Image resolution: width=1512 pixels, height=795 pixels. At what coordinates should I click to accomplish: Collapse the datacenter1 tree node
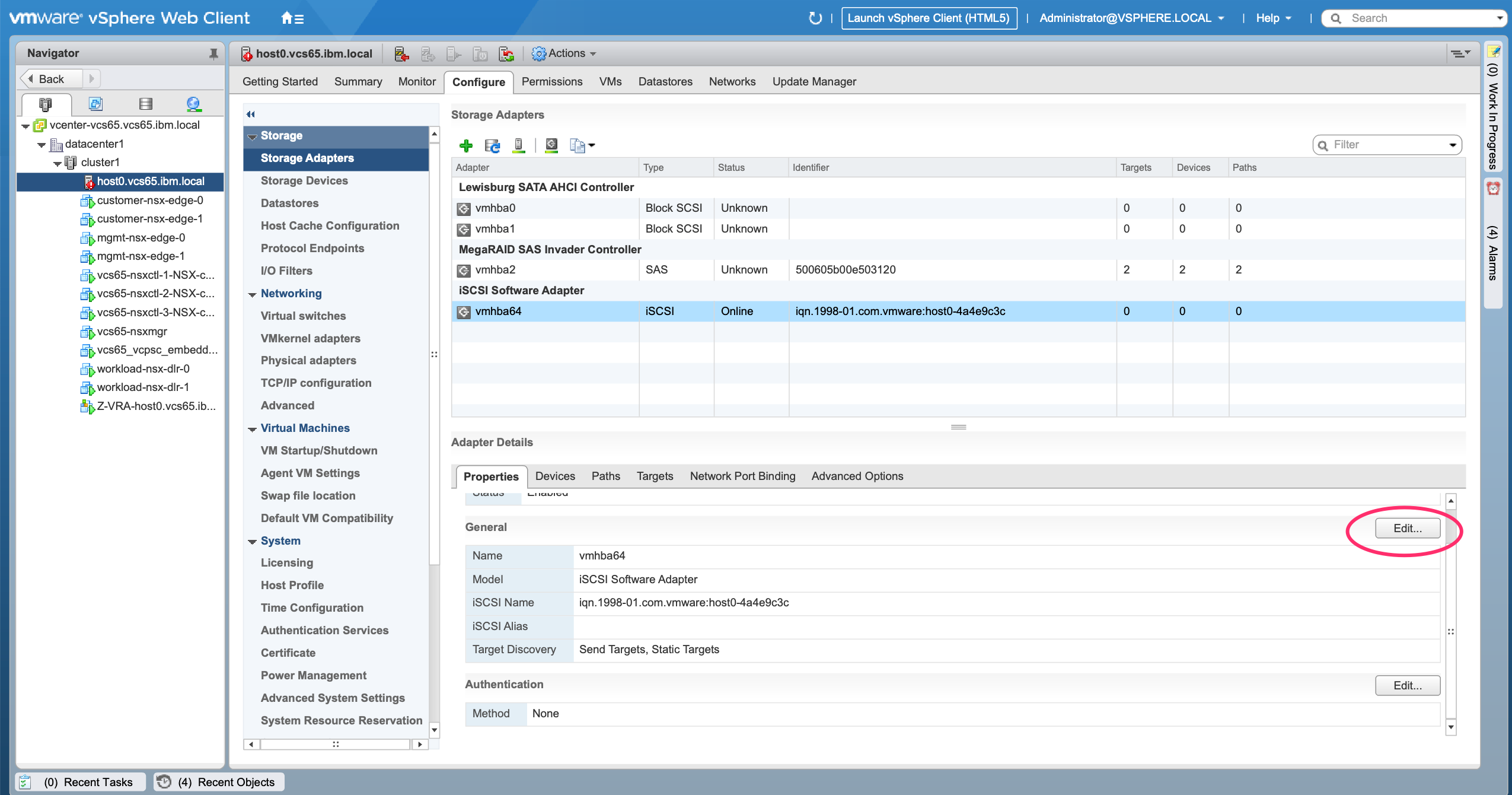42,145
